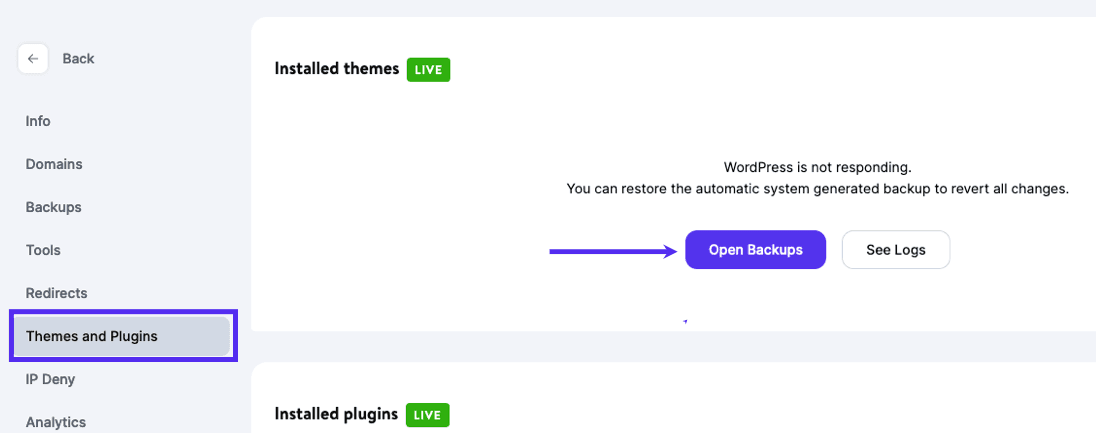Click the restore automatic backup message line

point(817,188)
